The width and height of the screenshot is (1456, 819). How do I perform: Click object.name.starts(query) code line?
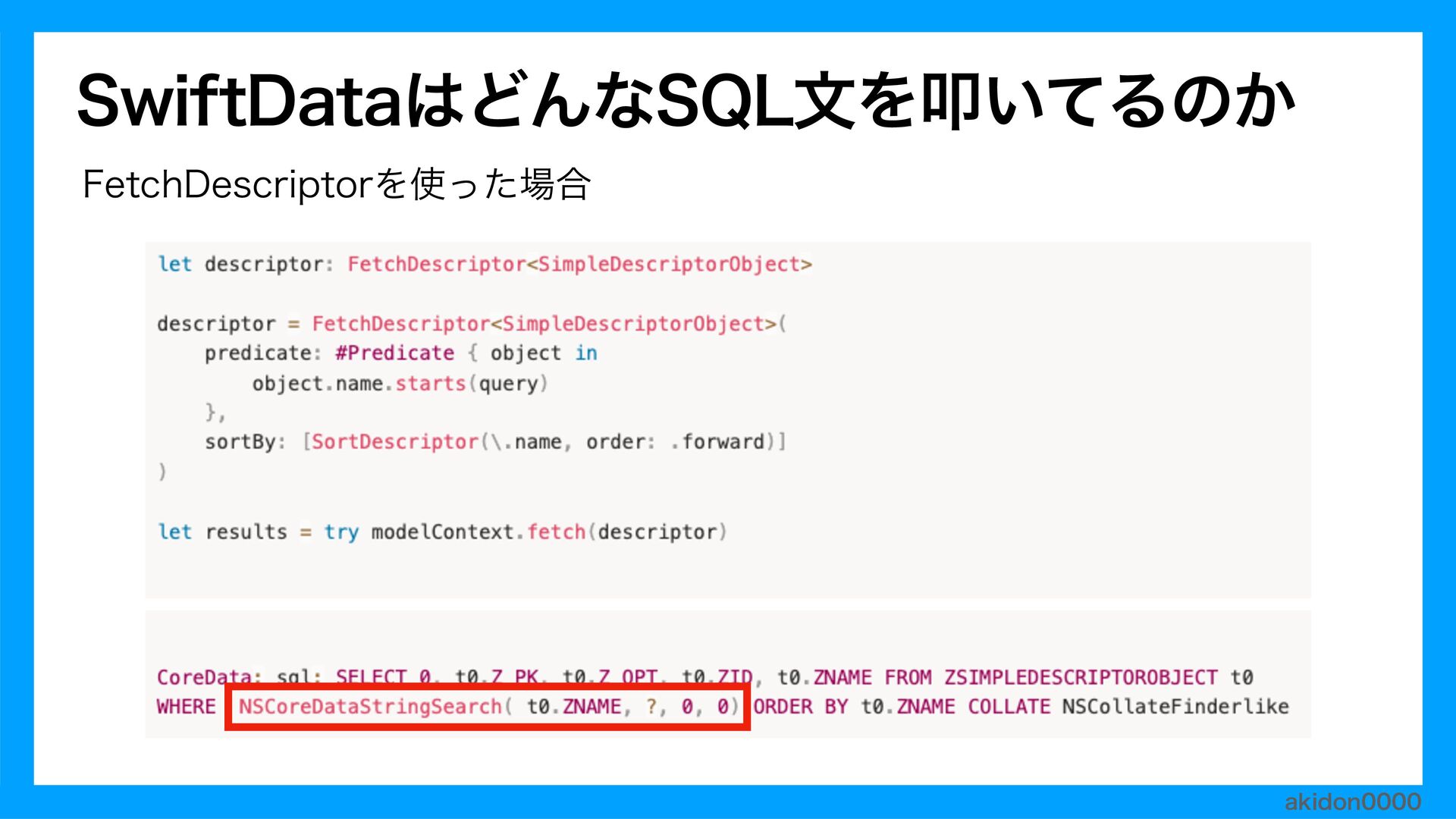[400, 384]
